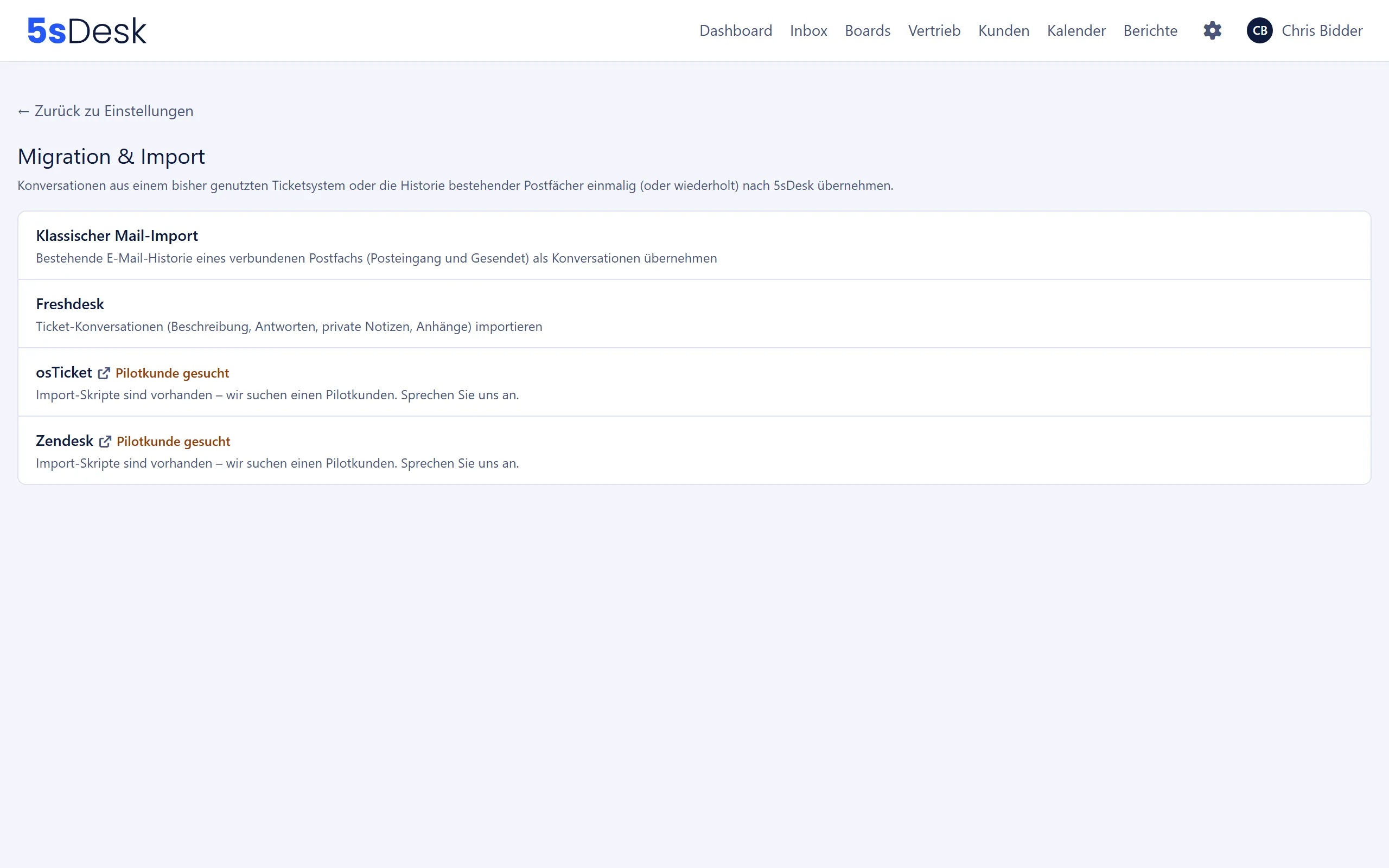
Task: Click the Bestehende E-Mail-Historie description
Action: 377,258
